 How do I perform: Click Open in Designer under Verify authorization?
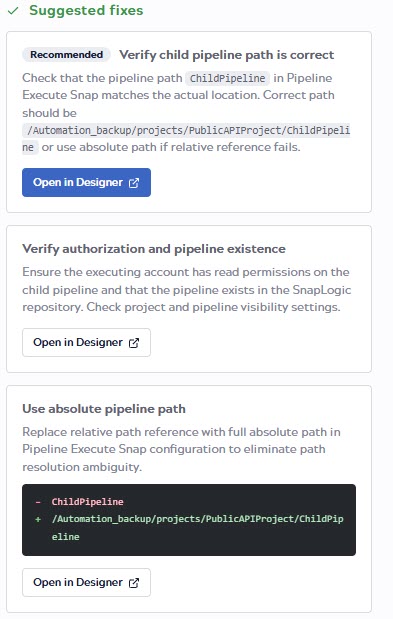click(x=86, y=342)
